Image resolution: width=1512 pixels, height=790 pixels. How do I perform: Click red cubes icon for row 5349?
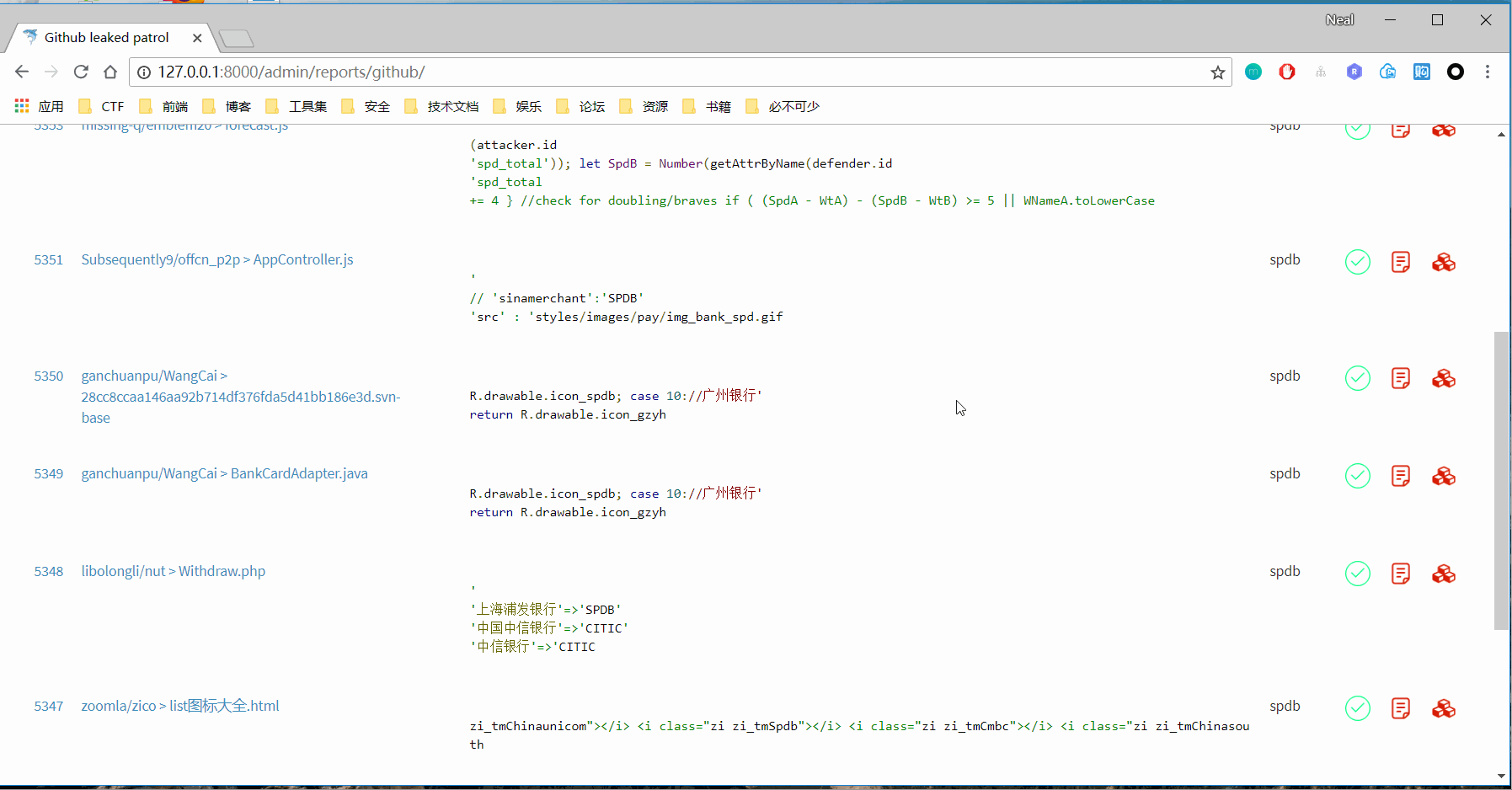coord(1444,476)
